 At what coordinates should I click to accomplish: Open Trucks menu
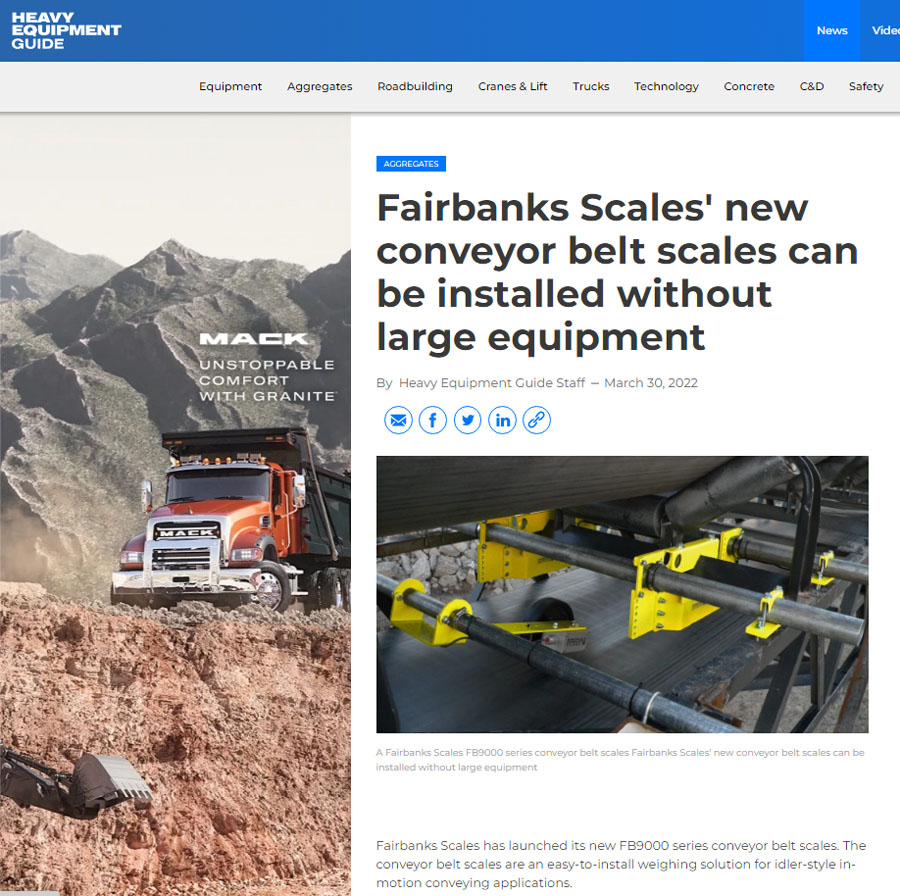[591, 87]
